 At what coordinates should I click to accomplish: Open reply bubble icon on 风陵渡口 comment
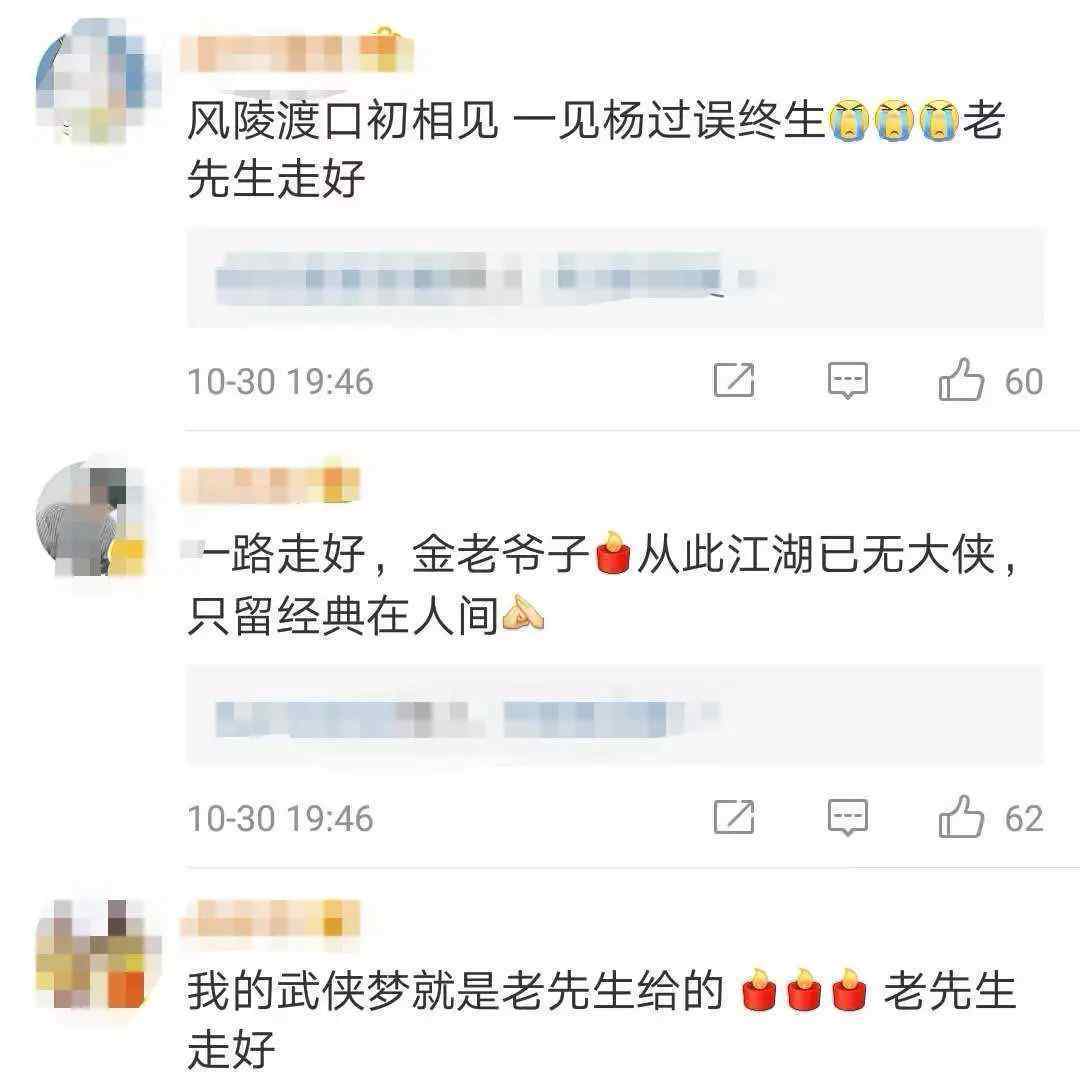(x=847, y=380)
